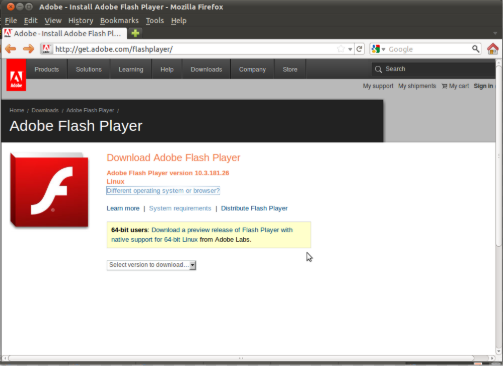This screenshot has height=366, width=503.
Task: Click the My shipments link
Action: click(x=417, y=86)
